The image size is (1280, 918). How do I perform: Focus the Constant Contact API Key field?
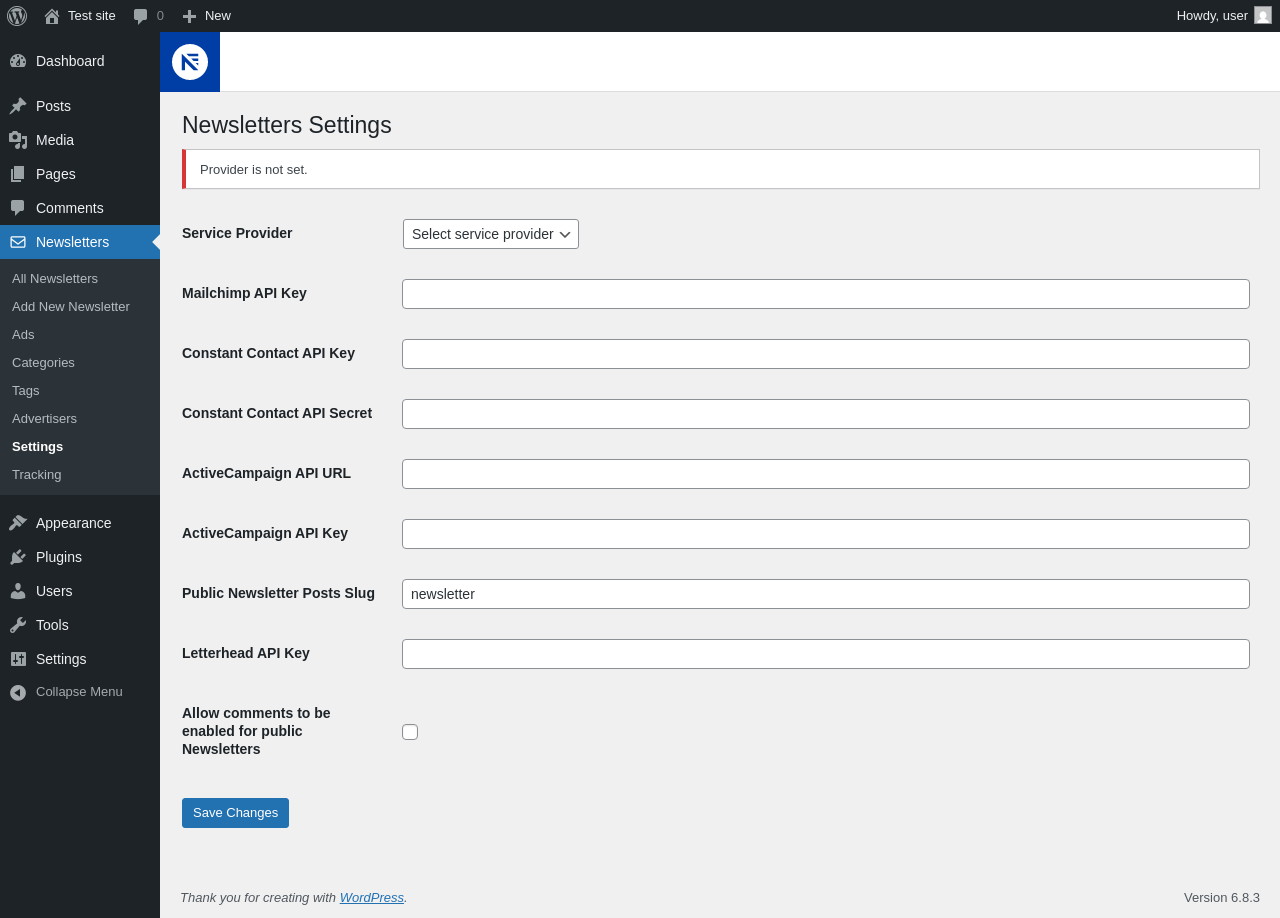pyautogui.click(x=826, y=354)
